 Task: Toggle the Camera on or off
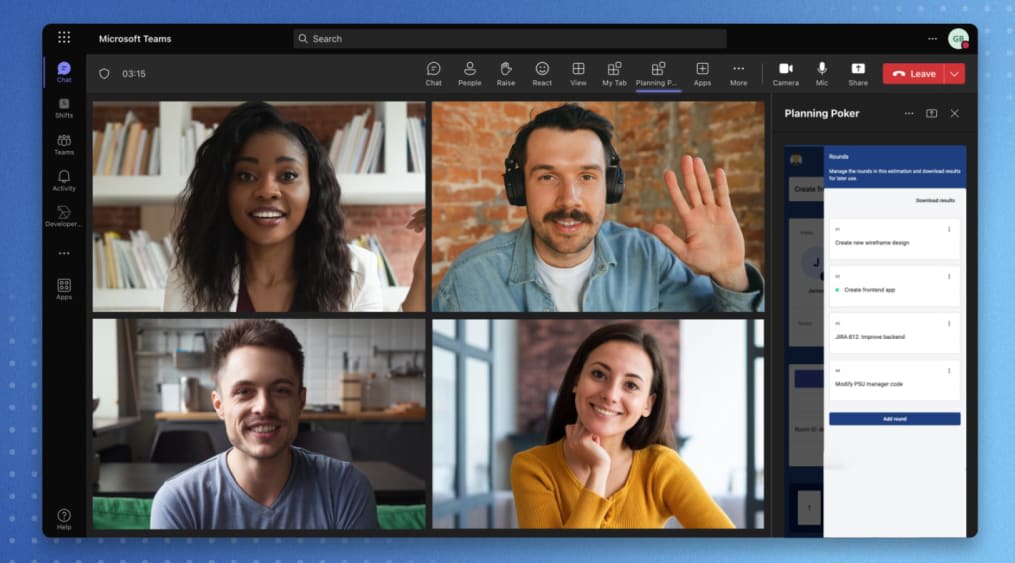pos(786,74)
